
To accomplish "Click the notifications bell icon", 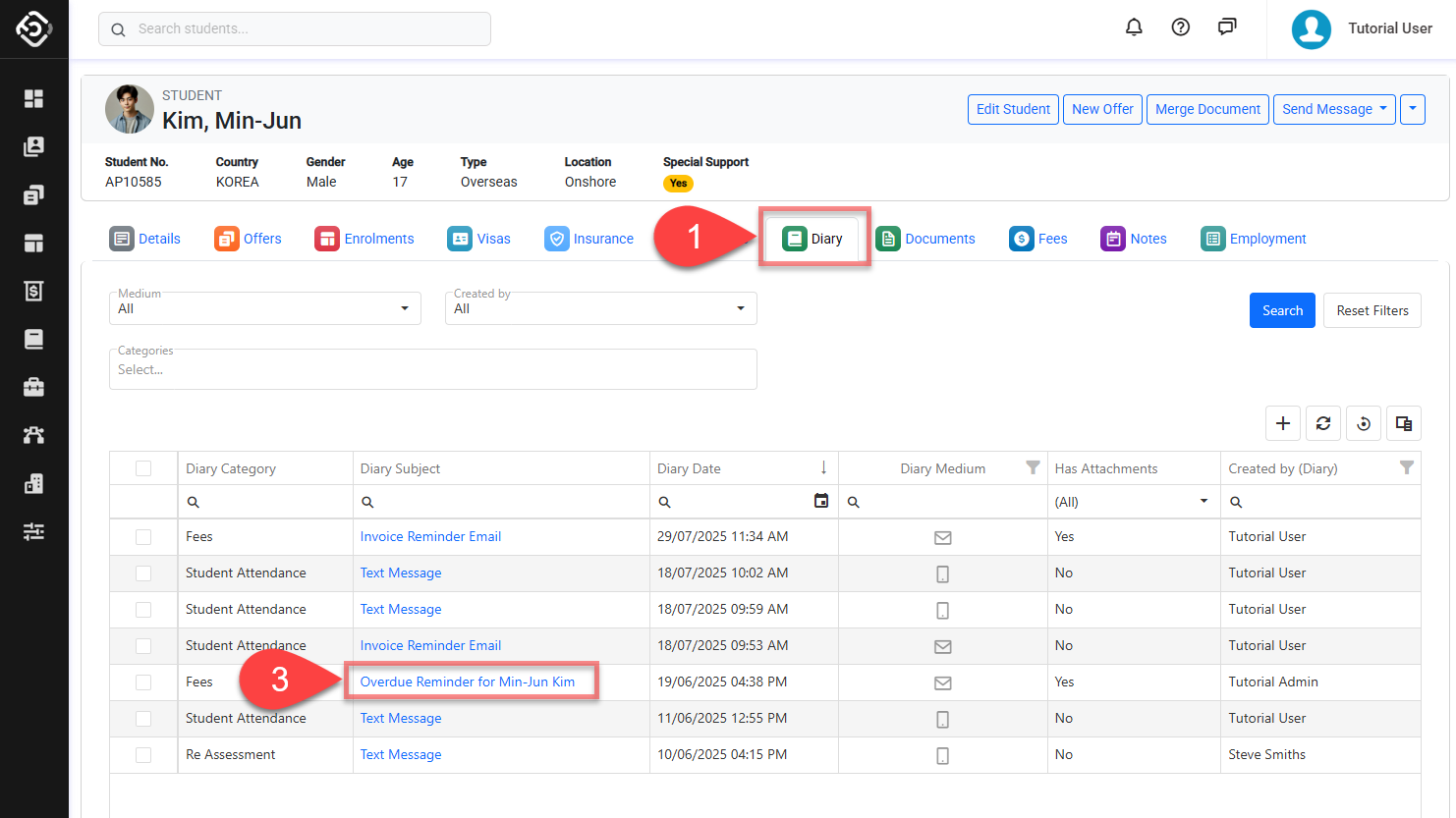I will [x=1134, y=27].
